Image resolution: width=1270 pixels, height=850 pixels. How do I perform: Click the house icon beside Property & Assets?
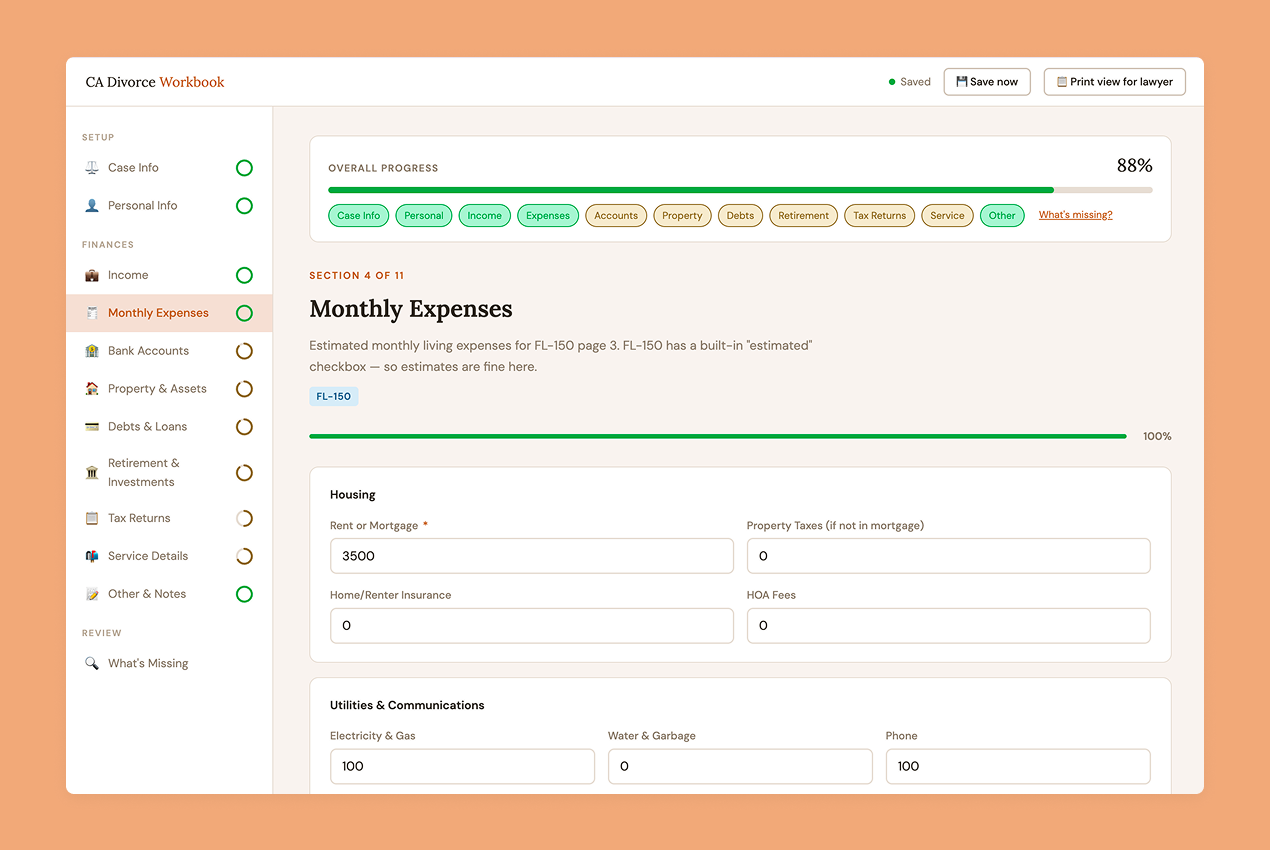(x=92, y=389)
